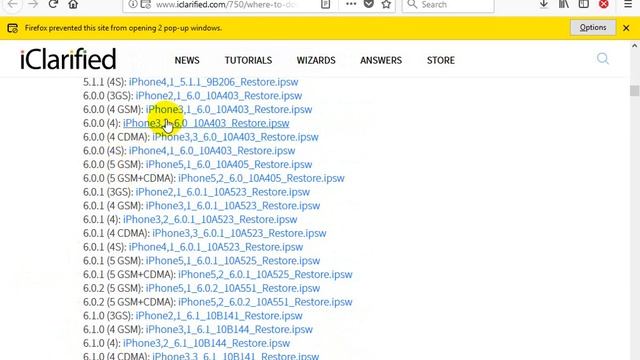Open page actions three-dots menu
This screenshot has width=640, height=360.
tap(351, 4)
